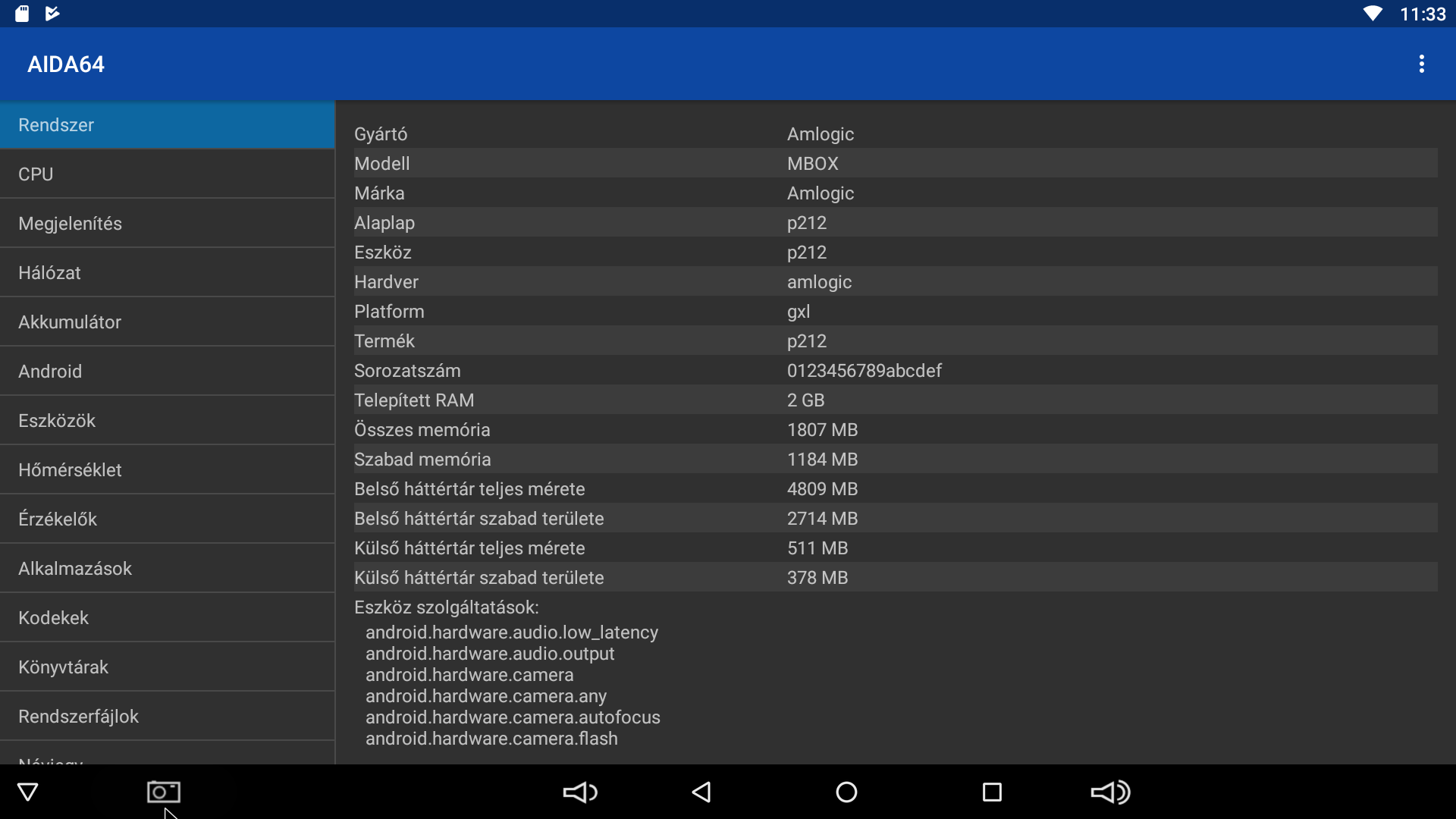Screen dimensions: 1456x819
Task: Tap the screenshot camera icon in navigation bar
Action: click(163, 792)
